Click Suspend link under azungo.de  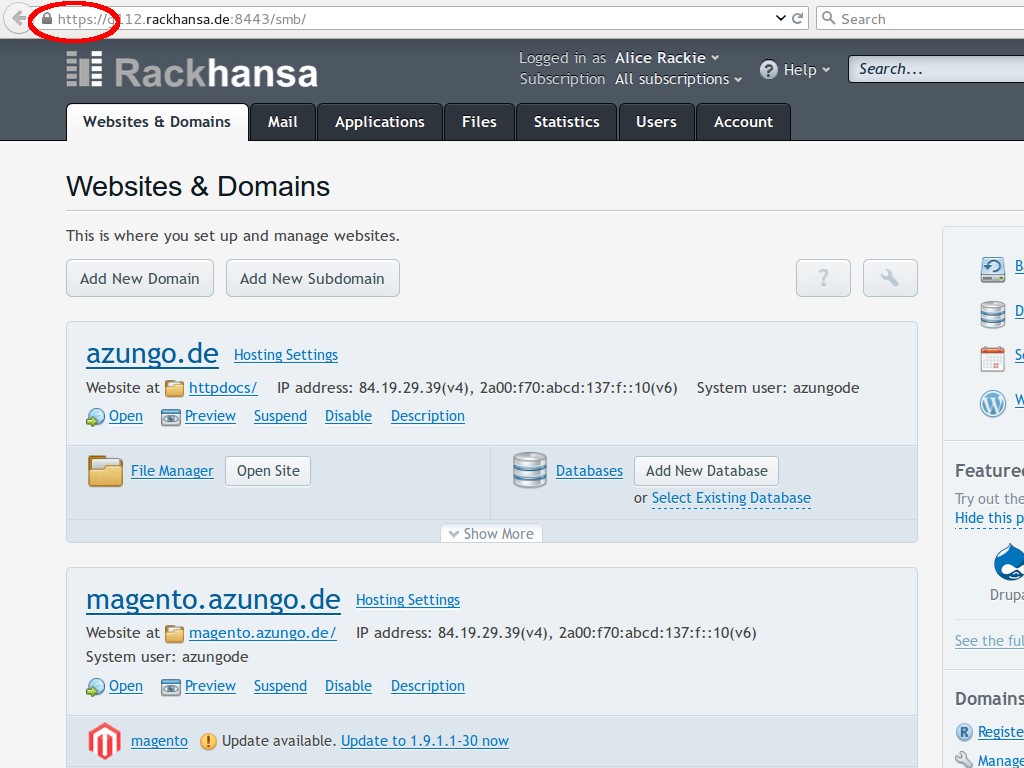click(280, 416)
